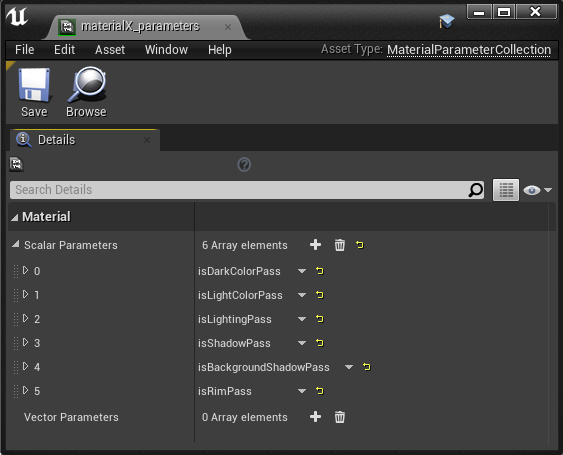Reset isLightingPass to default
This screenshot has height=455, width=563.
tap(320, 319)
